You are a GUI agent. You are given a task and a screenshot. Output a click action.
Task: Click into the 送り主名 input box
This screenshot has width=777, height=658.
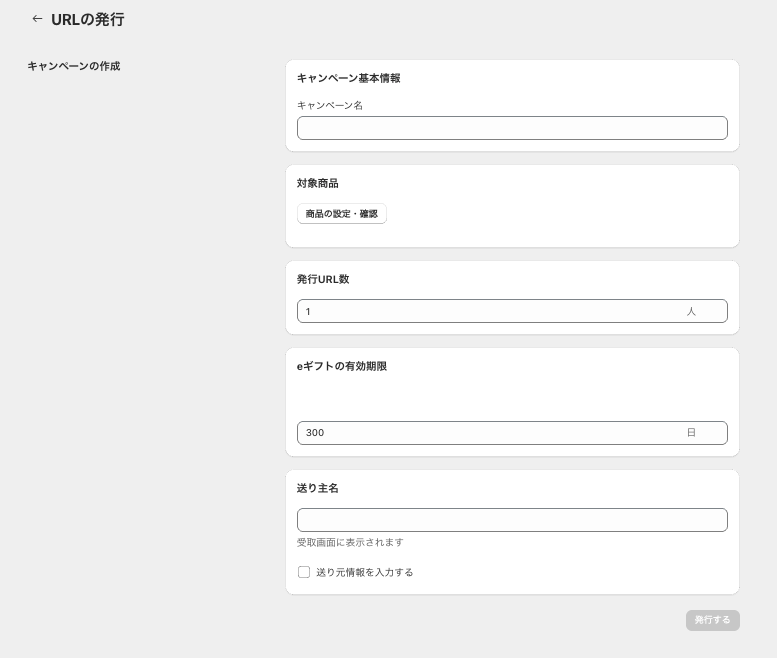(511, 520)
